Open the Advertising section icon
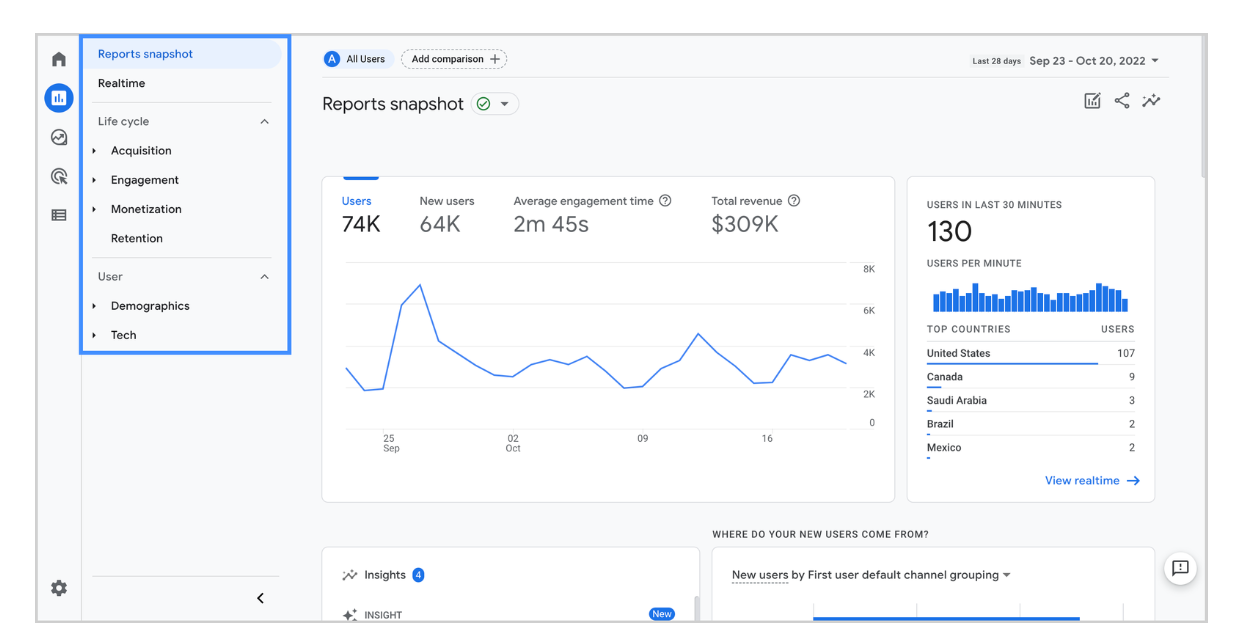The width and height of the screenshot is (1246, 624). 58,175
